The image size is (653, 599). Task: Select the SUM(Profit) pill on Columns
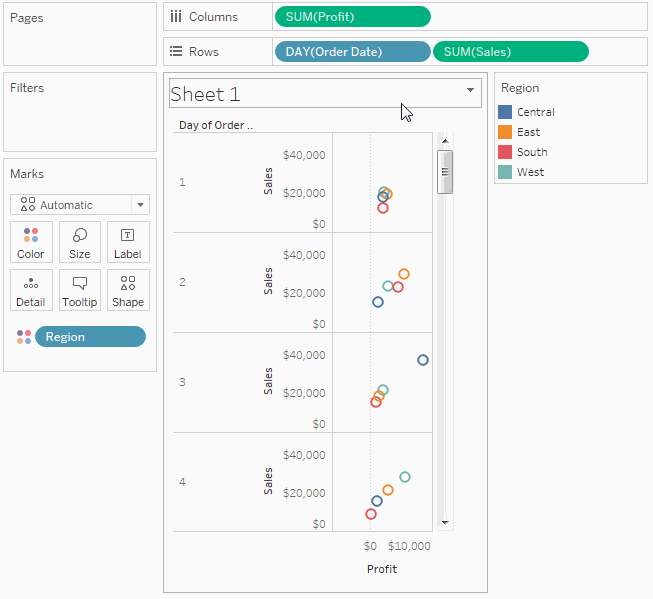(x=353, y=17)
